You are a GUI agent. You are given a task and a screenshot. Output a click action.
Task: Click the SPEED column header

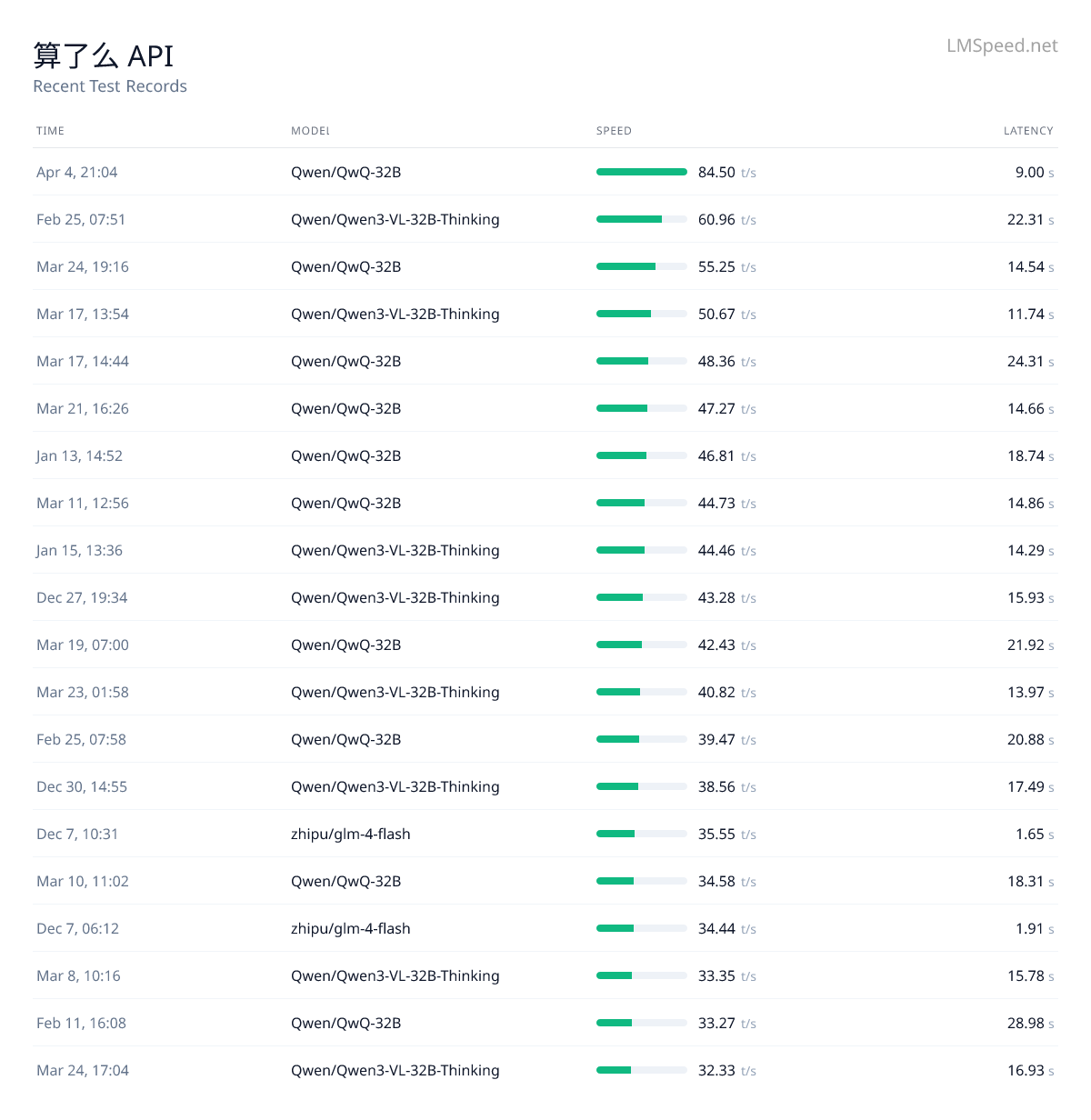click(x=614, y=131)
